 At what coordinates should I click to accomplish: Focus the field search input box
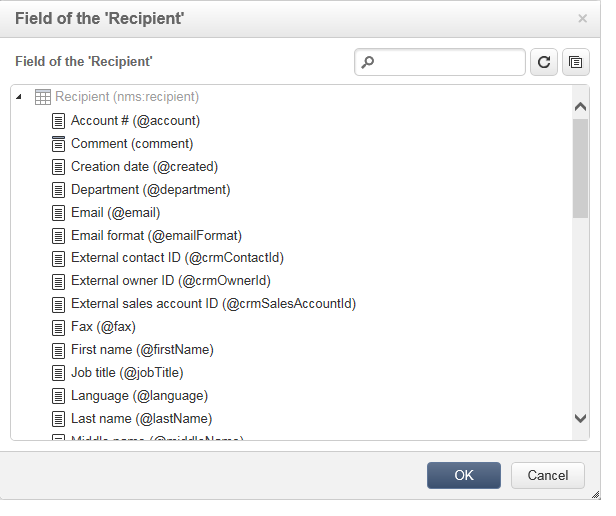tap(440, 62)
